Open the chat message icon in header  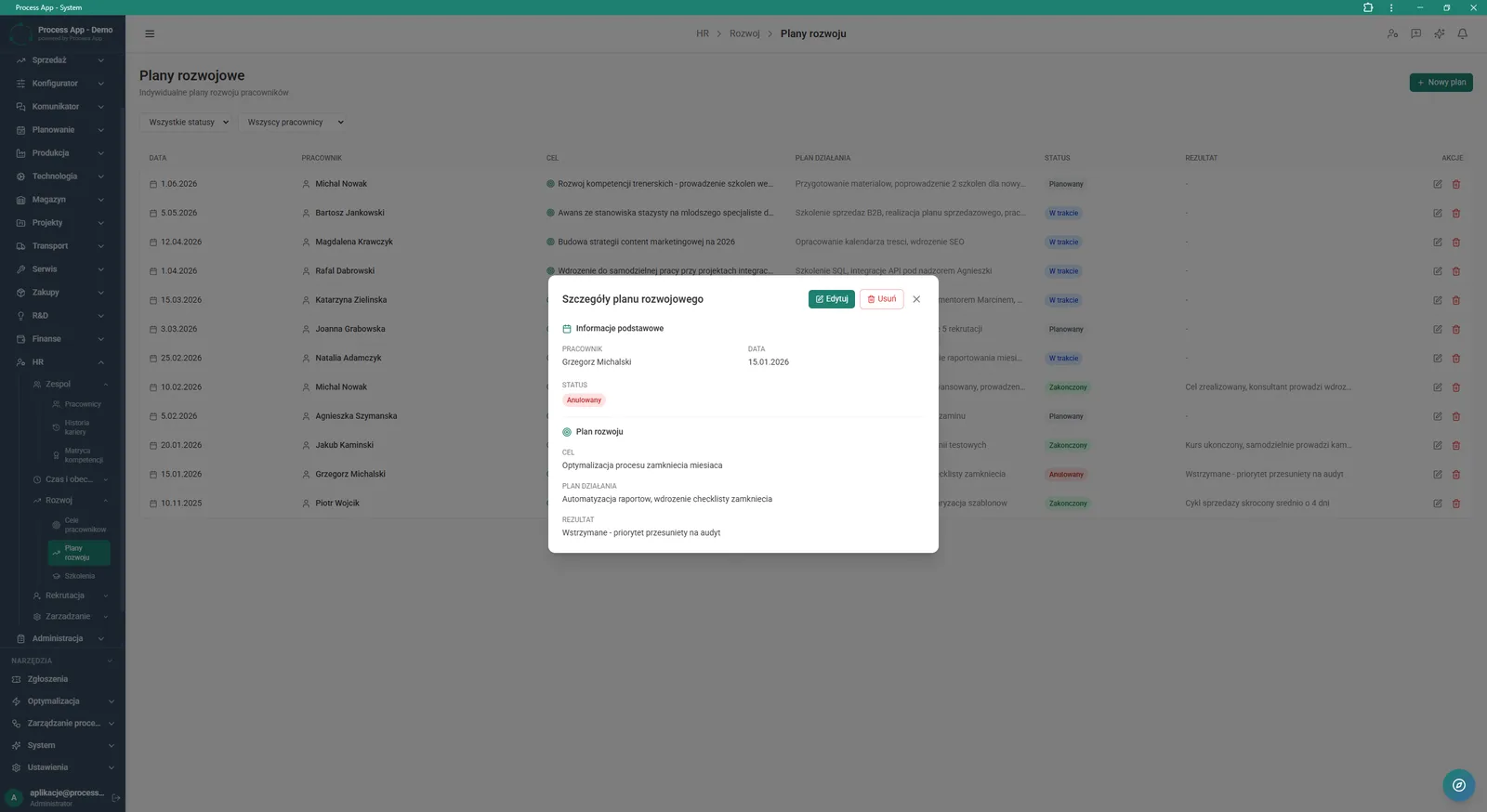[x=1415, y=33]
